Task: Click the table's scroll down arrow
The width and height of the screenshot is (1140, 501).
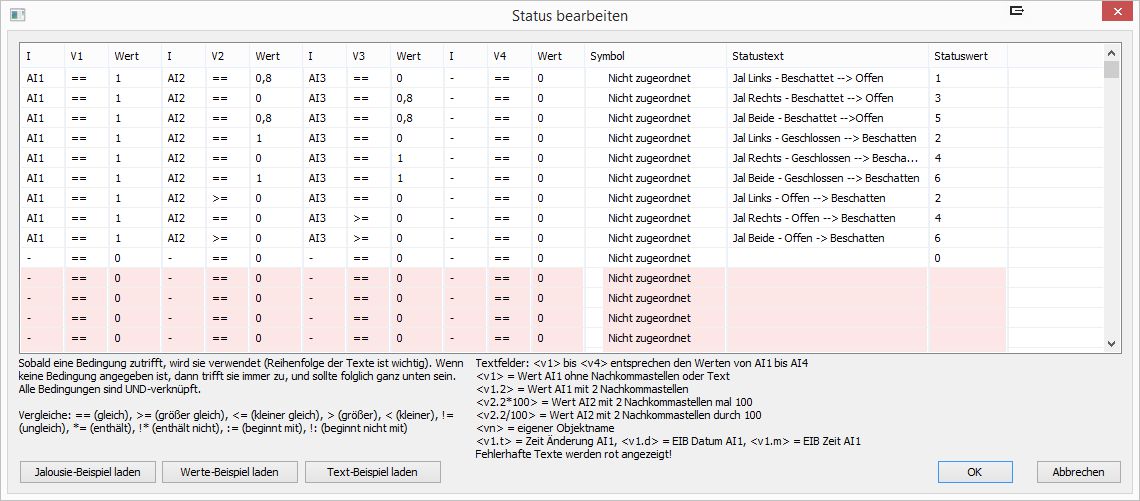Action: pos(1111,342)
